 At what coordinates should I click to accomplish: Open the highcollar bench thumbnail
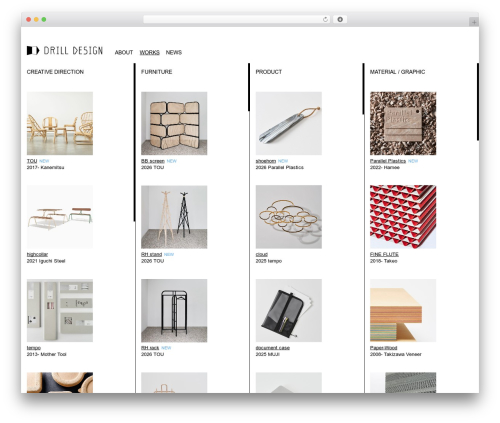tap(60, 217)
